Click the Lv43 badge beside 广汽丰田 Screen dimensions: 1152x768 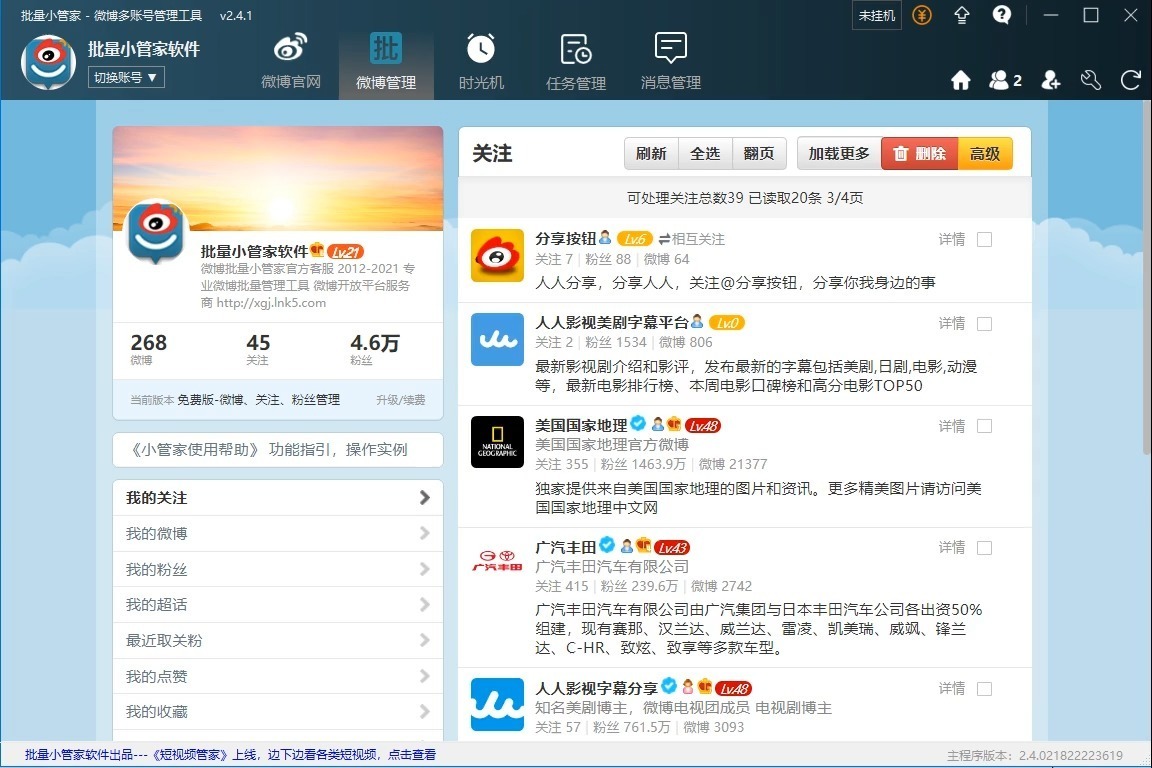point(672,548)
